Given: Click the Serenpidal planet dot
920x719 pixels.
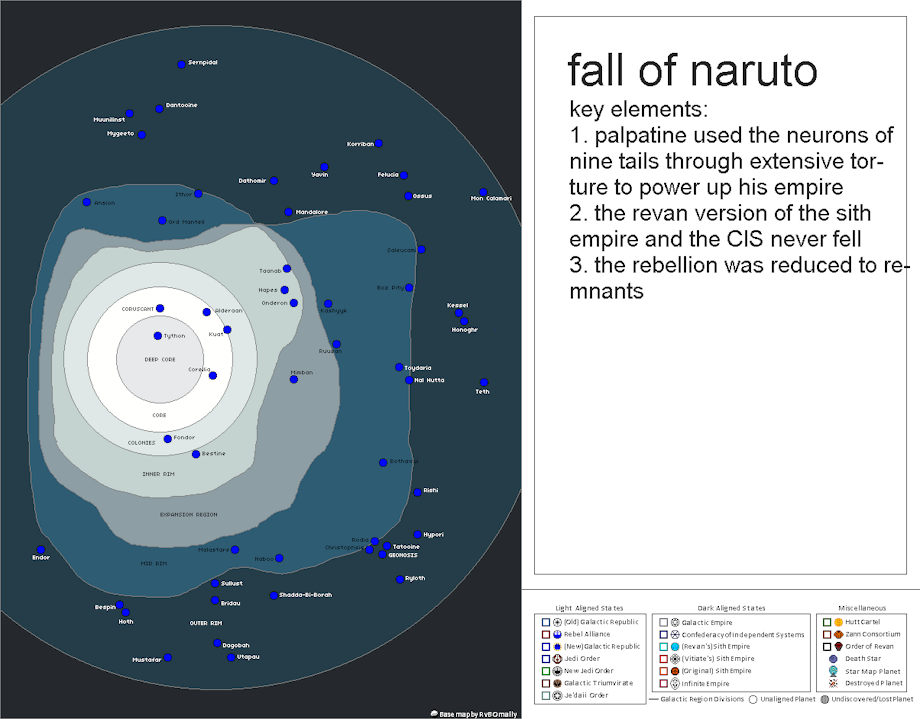Looking at the screenshot, I should pyautogui.click(x=181, y=64).
